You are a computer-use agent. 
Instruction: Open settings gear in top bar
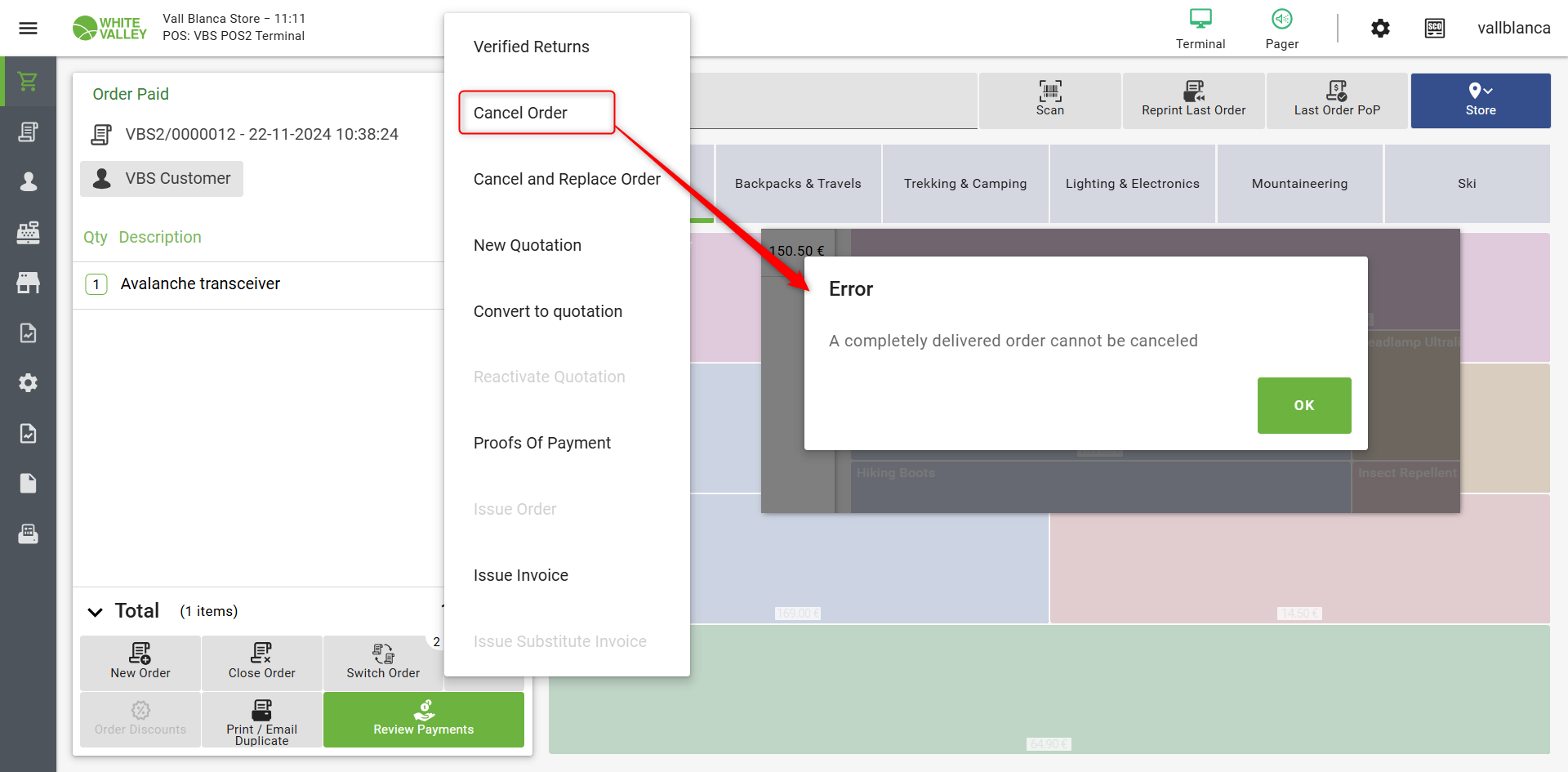(x=1380, y=29)
